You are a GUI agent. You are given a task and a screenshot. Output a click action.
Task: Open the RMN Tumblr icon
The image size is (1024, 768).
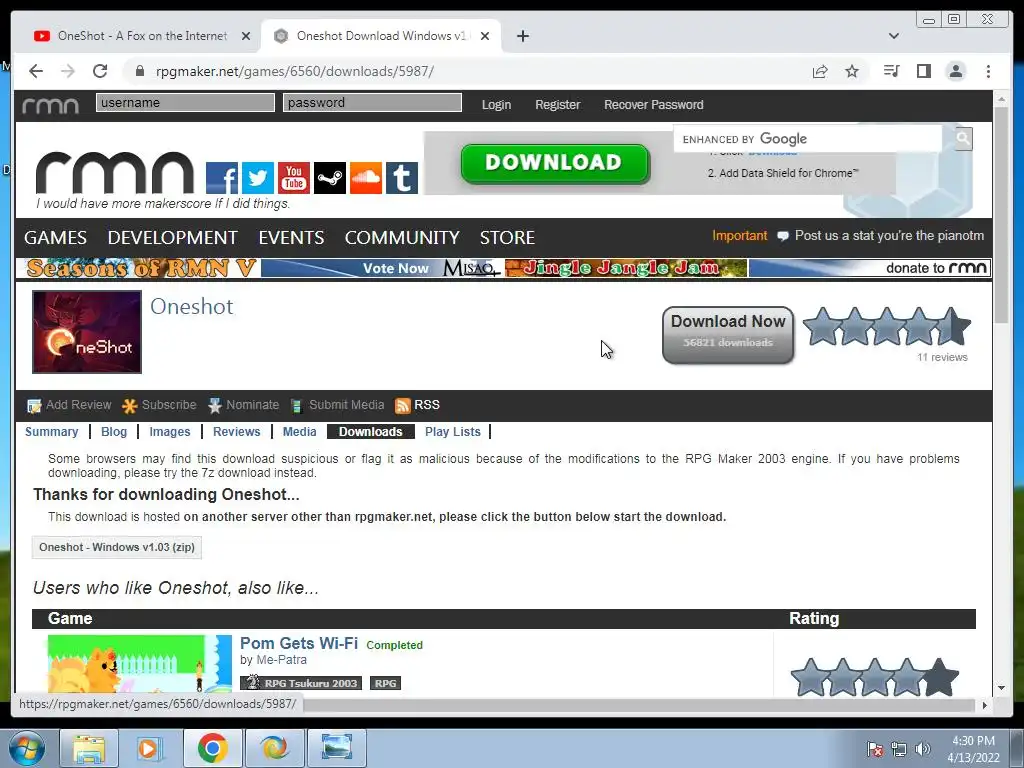(x=402, y=178)
